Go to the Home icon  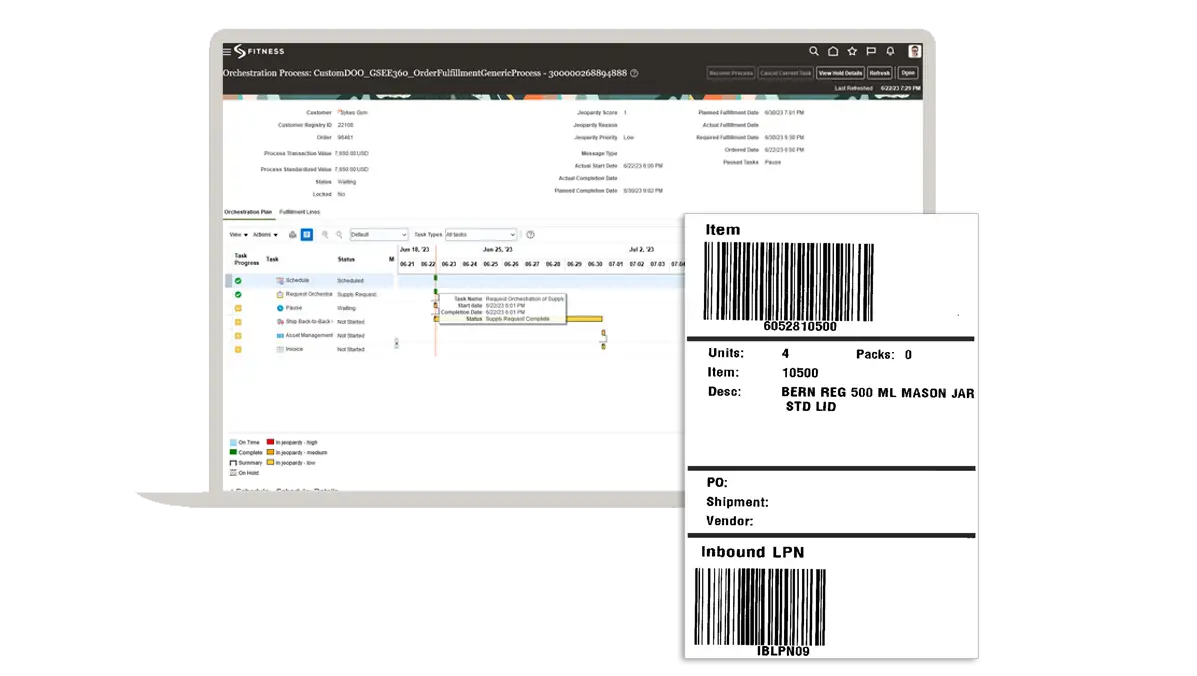point(833,51)
